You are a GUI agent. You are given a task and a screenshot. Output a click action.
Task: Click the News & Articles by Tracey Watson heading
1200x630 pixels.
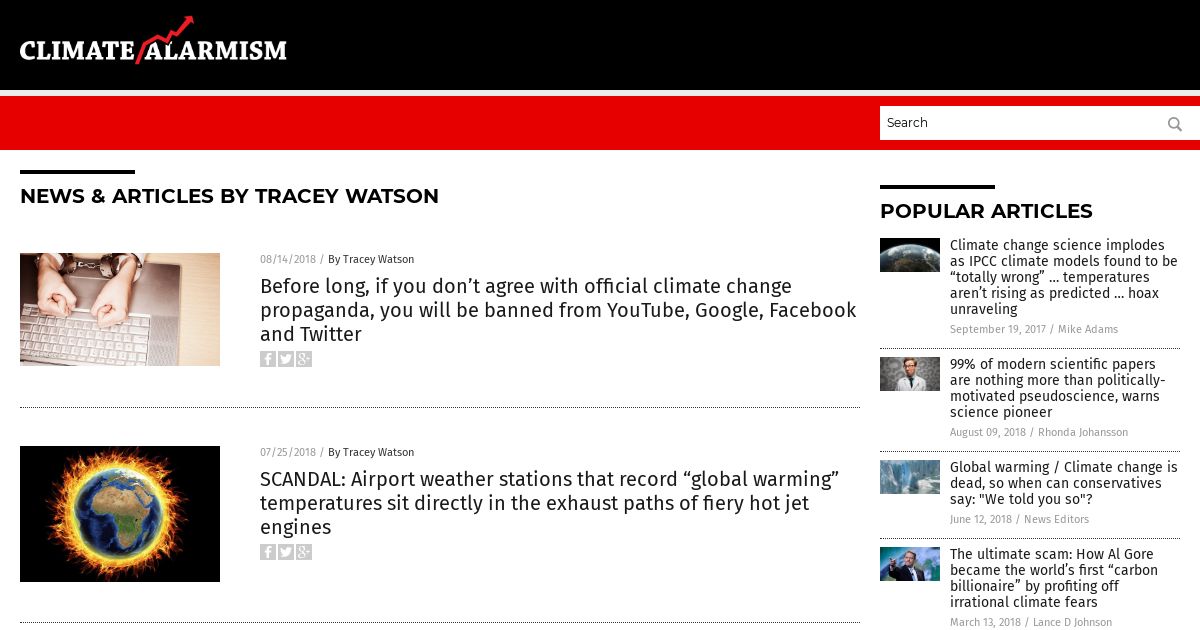[229, 196]
